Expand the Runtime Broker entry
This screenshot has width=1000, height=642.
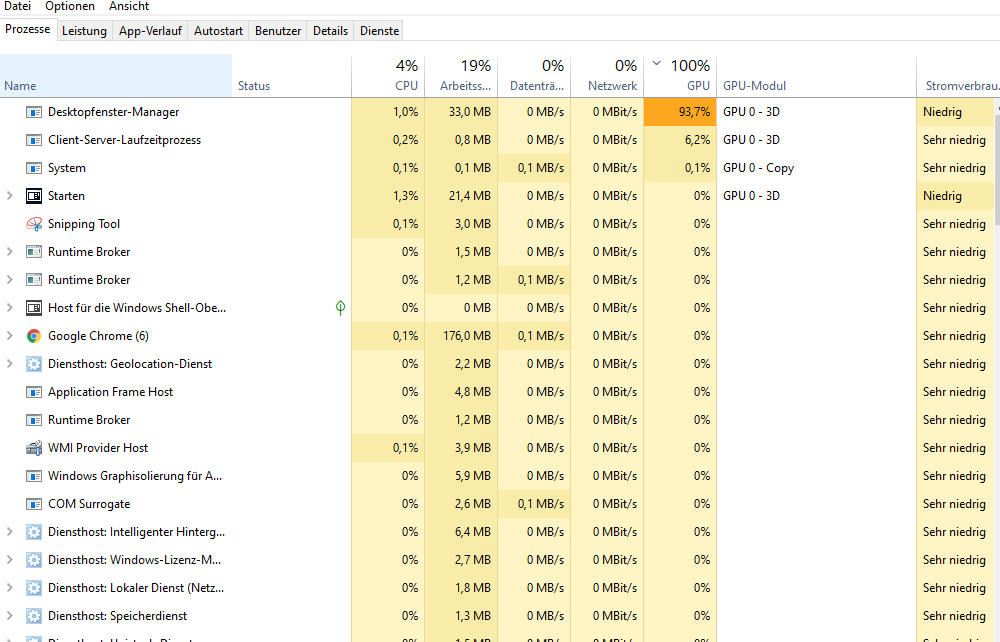(x=8, y=251)
